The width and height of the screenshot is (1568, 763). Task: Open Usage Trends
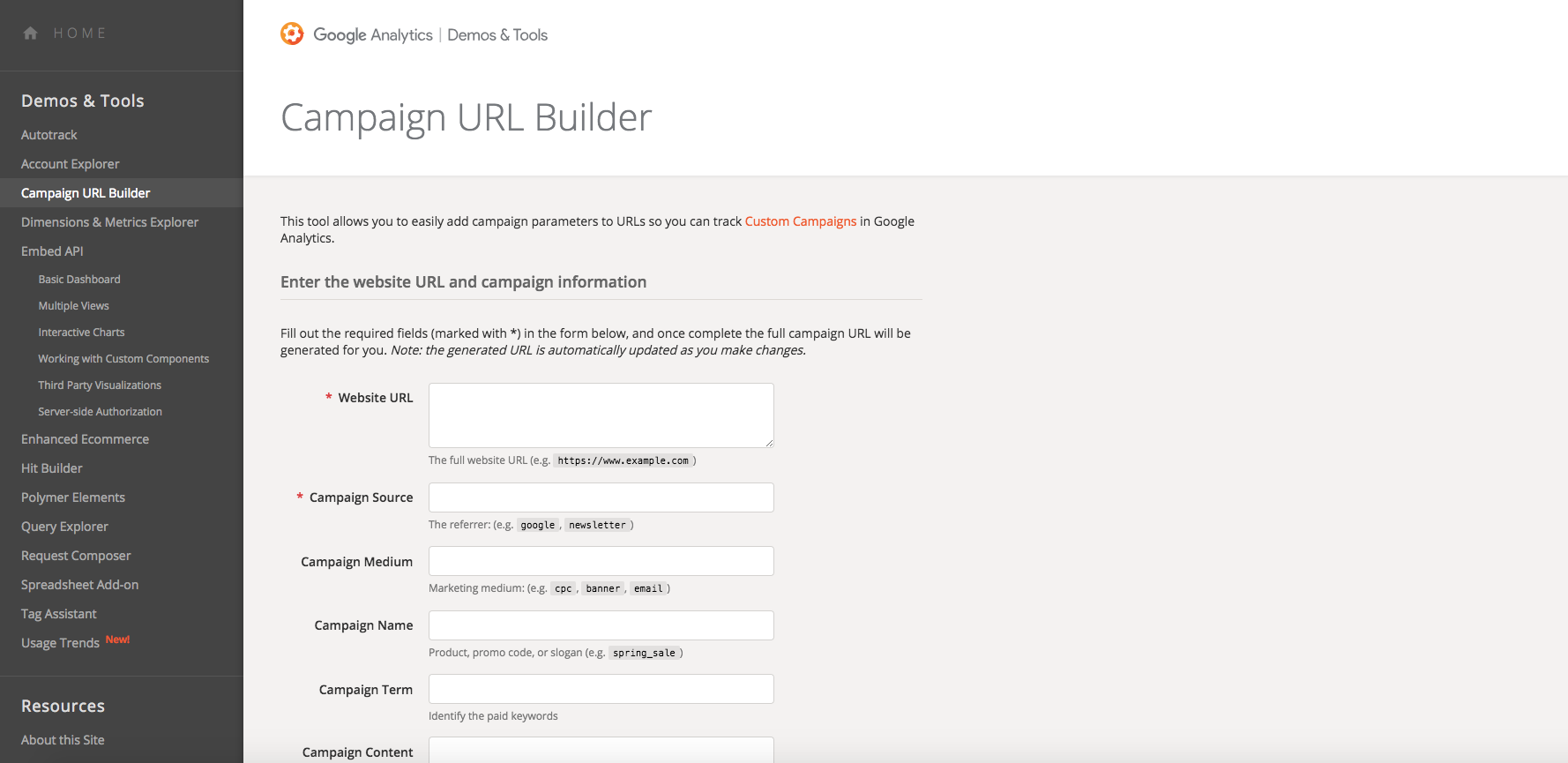coord(60,643)
